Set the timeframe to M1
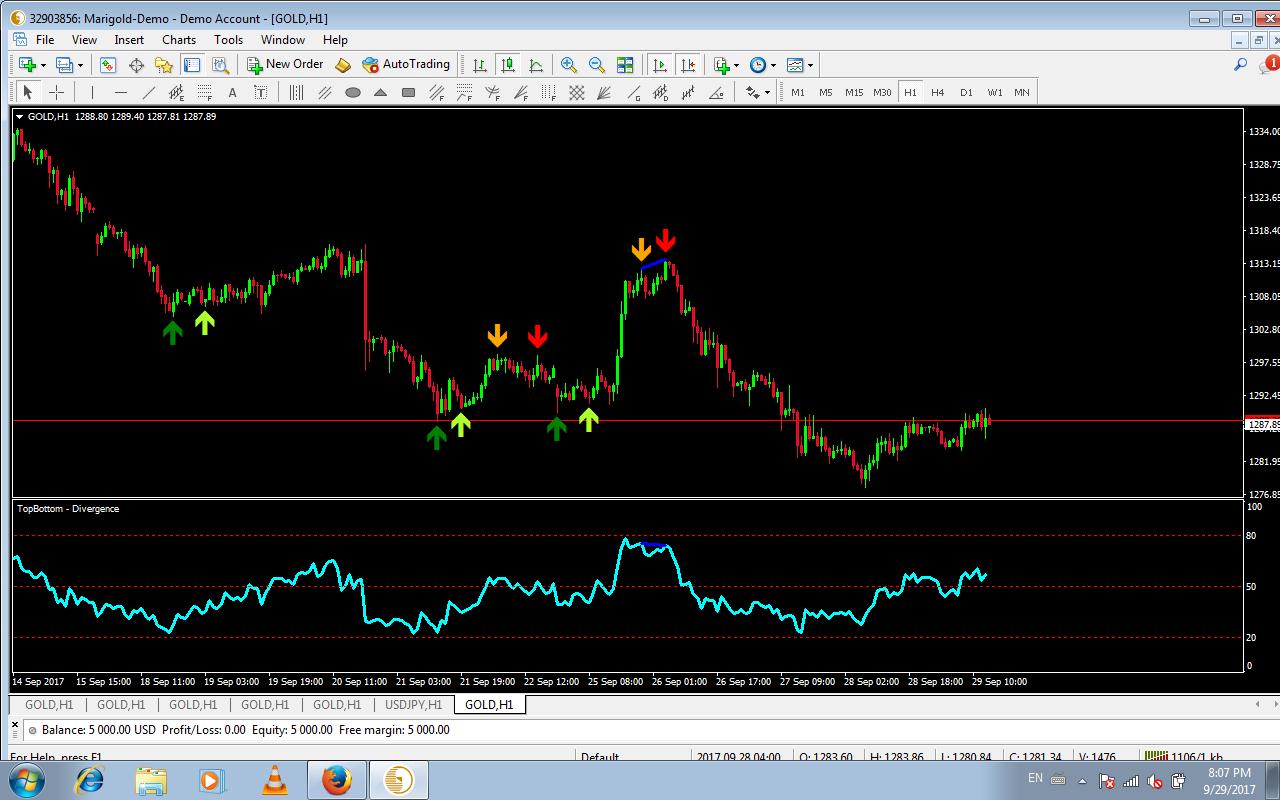 tap(798, 92)
